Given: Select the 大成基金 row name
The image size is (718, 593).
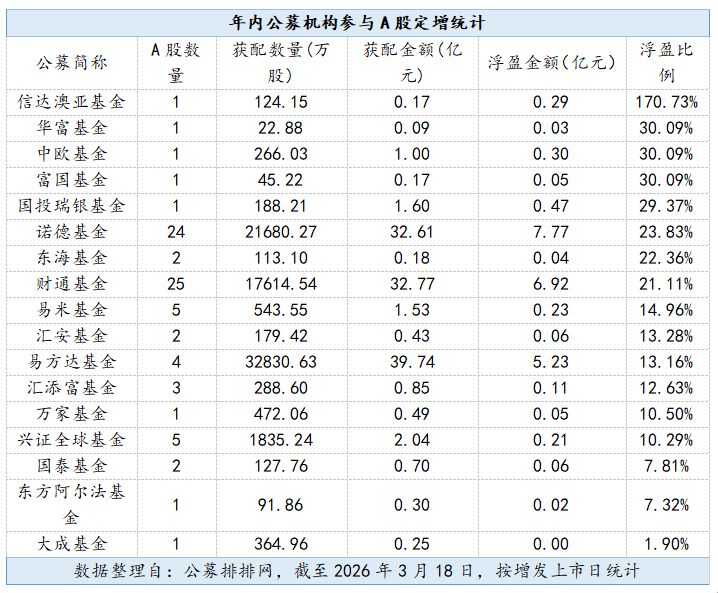Looking at the screenshot, I should pyautogui.click(x=71, y=545).
